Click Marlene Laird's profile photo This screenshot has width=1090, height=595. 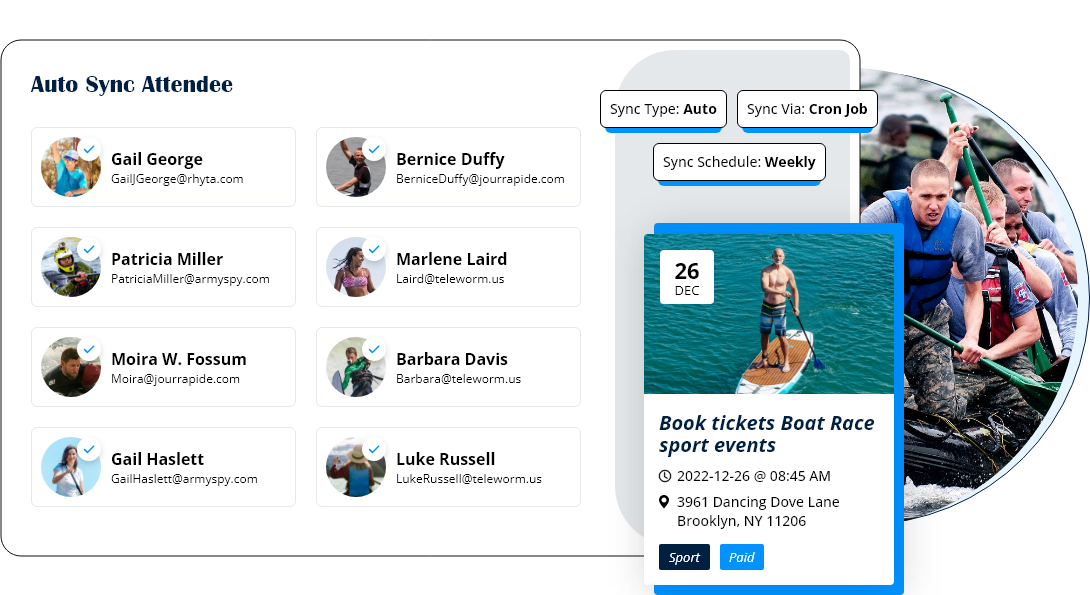(354, 268)
